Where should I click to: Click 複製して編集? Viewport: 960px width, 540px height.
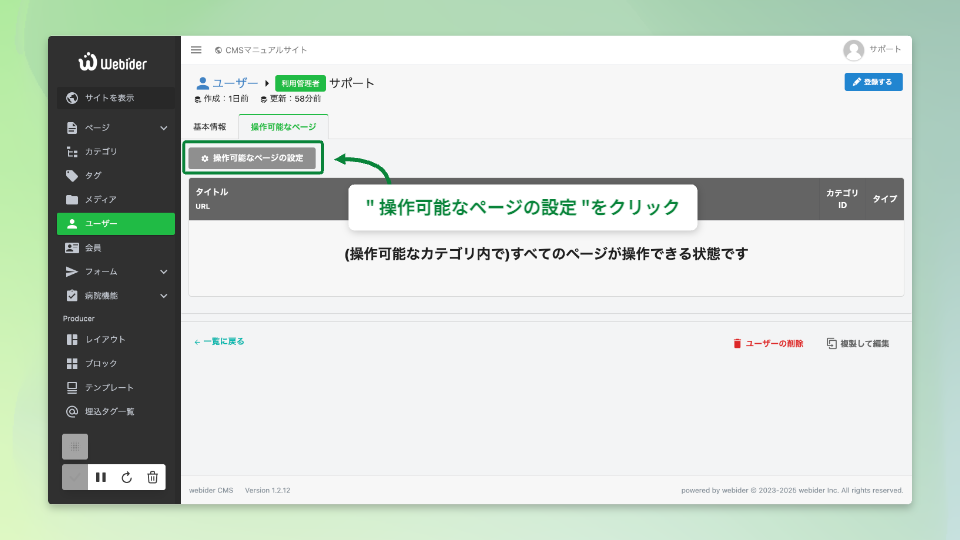coord(858,343)
